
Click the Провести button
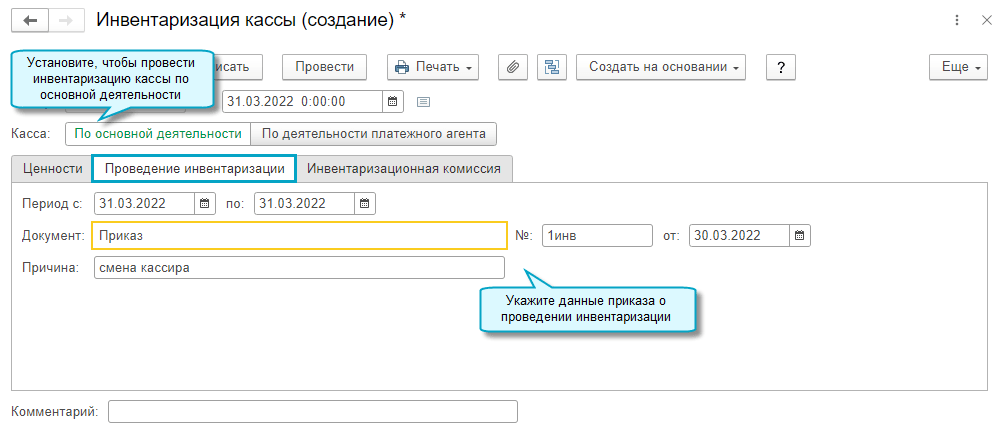click(x=324, y=67)
